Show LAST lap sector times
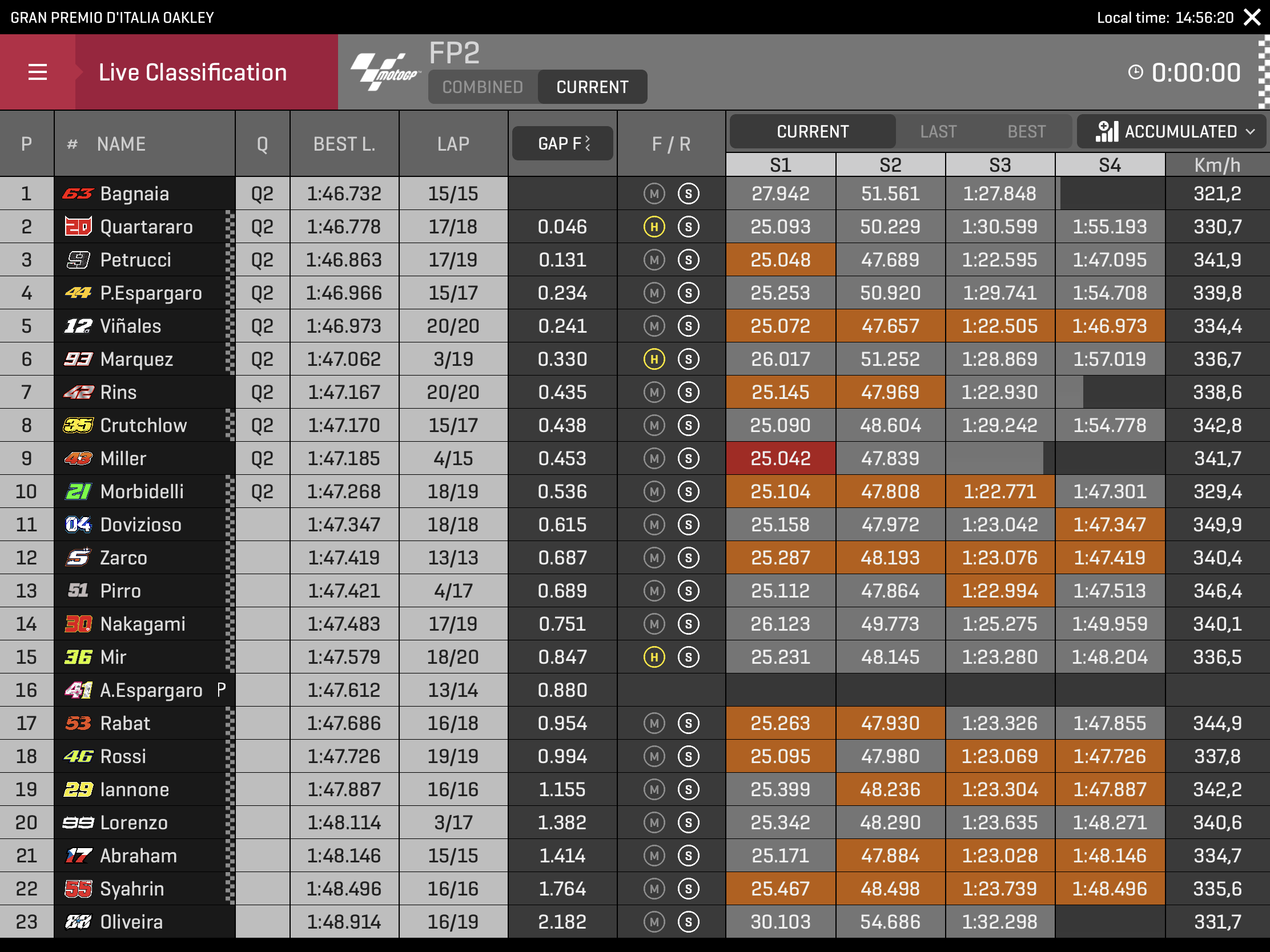Screen dimensions: 1270x952 pos(938,131)
